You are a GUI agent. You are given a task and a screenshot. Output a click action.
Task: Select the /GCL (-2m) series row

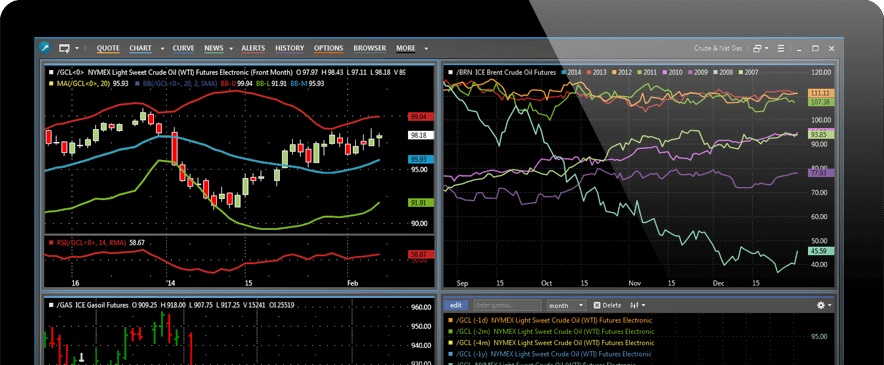point(550,332)
